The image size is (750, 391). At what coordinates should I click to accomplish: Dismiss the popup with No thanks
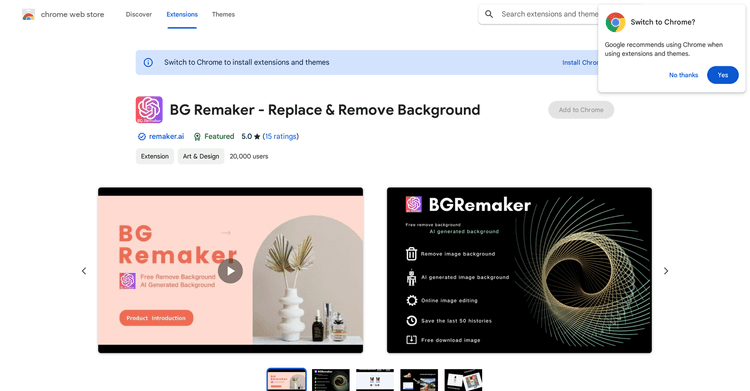click(683, 75)
